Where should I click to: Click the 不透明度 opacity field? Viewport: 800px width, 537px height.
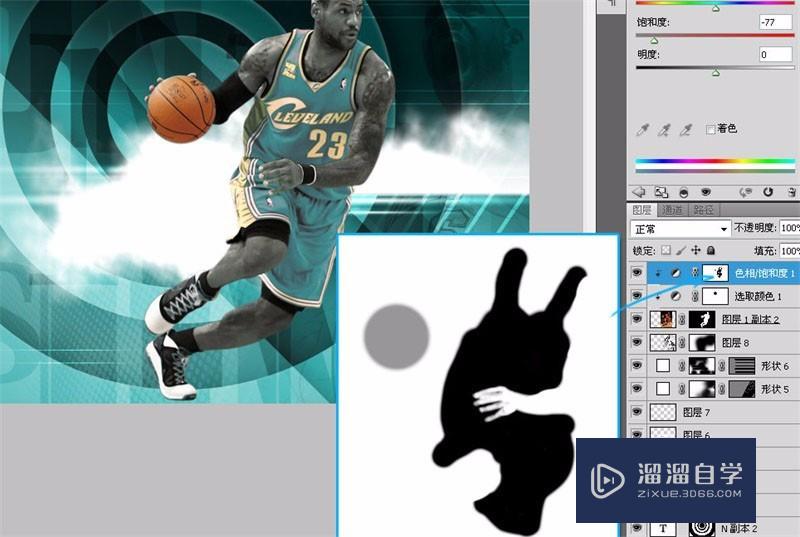click(790, 227)
